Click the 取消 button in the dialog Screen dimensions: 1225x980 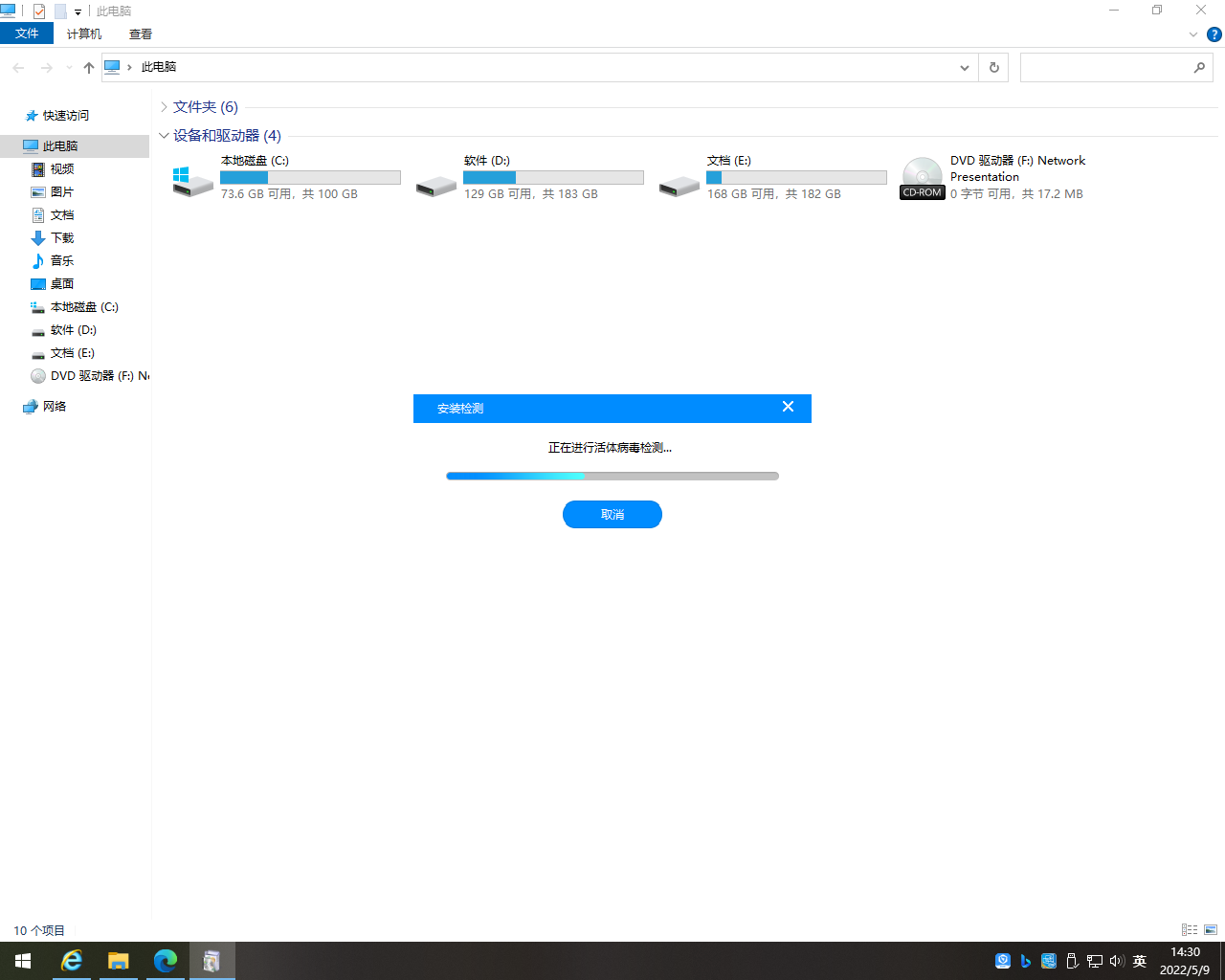coord(612,514)
